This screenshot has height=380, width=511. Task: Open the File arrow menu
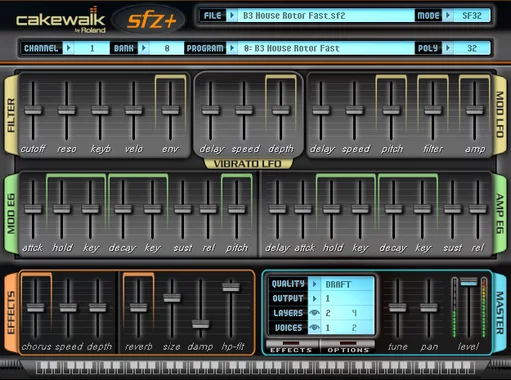tap(231, 16)
